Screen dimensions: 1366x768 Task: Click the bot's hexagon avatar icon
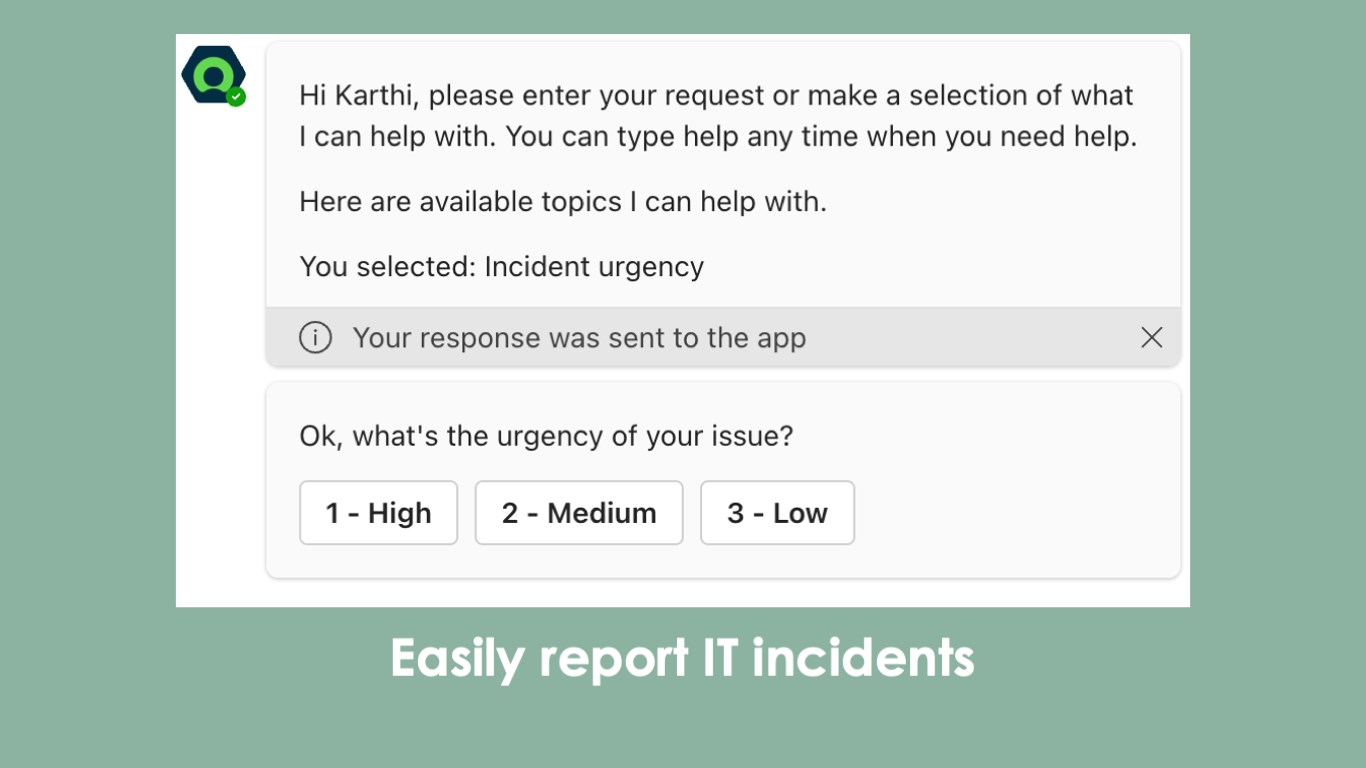pos(212,74)
